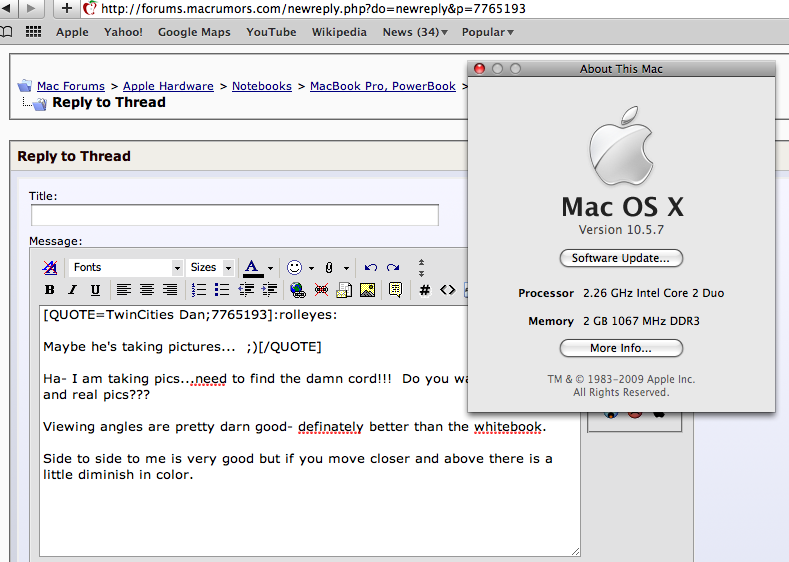
Task: Center-align the message text
Action: click(x=147, y=290)
